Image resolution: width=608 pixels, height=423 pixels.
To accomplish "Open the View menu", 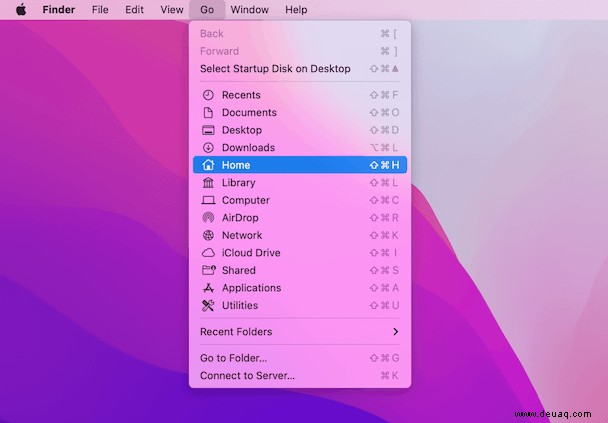I will click(172, 10).
